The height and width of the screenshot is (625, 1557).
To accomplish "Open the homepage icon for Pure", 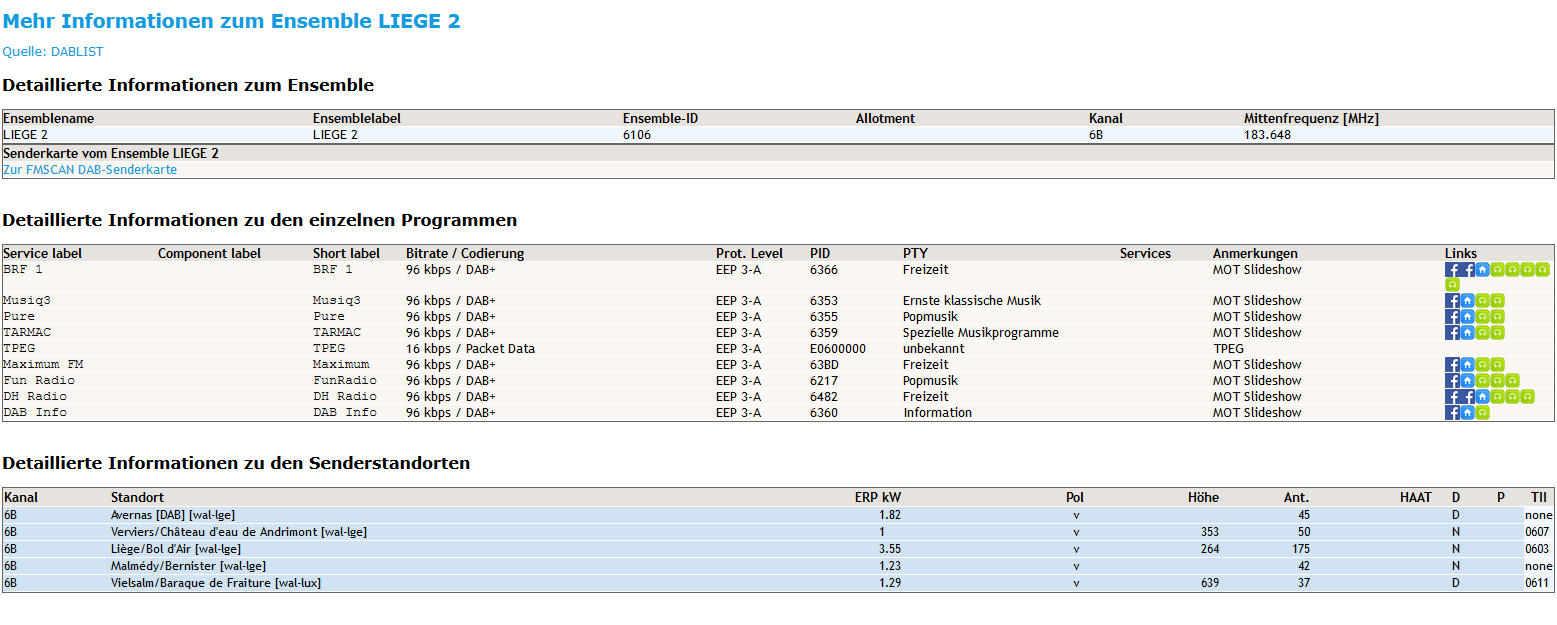I will point(1467,317).
